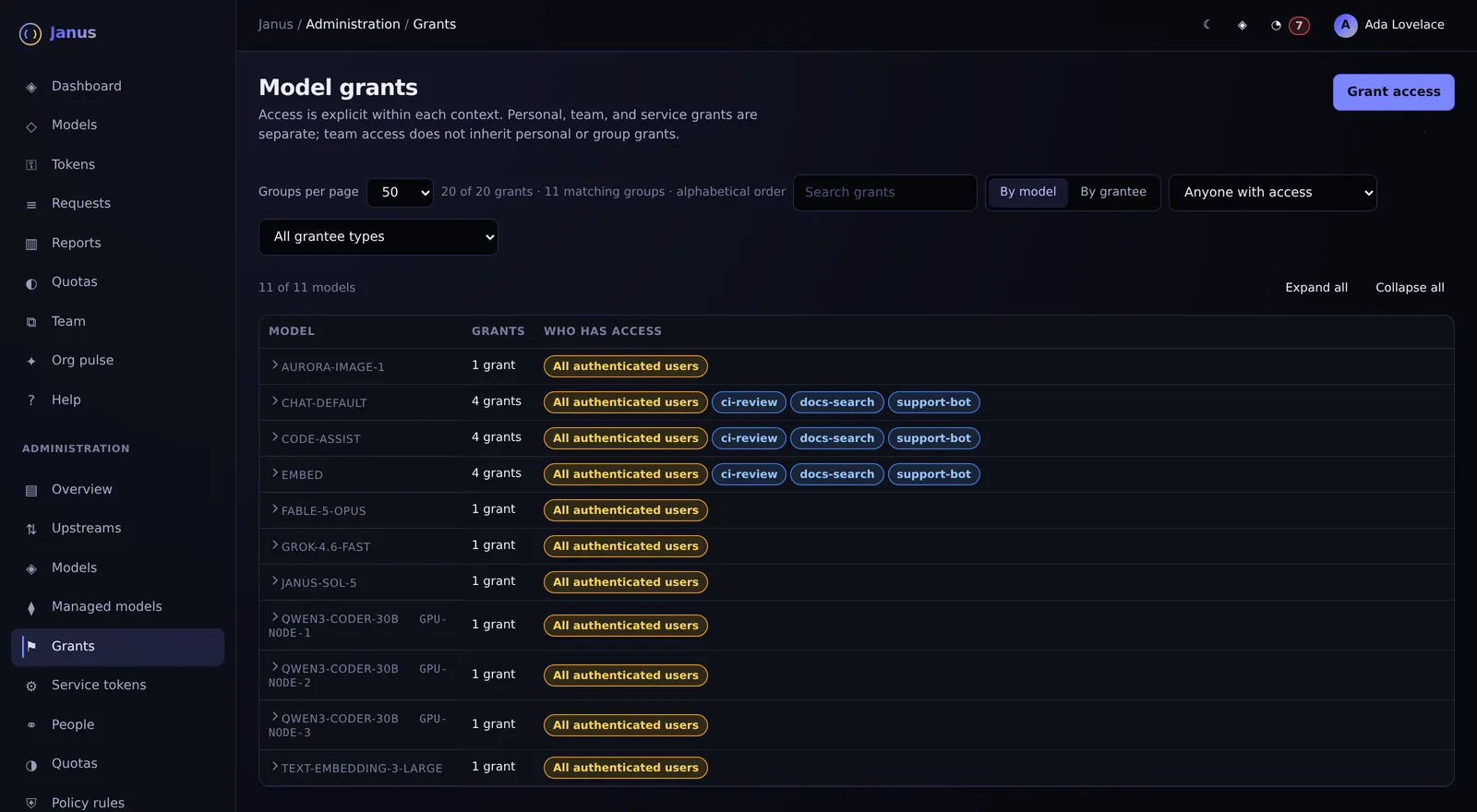The height and width of the screenshot is (812, 1477).
Task: Click the Requests list icon
Action: [x=31, y=204]
